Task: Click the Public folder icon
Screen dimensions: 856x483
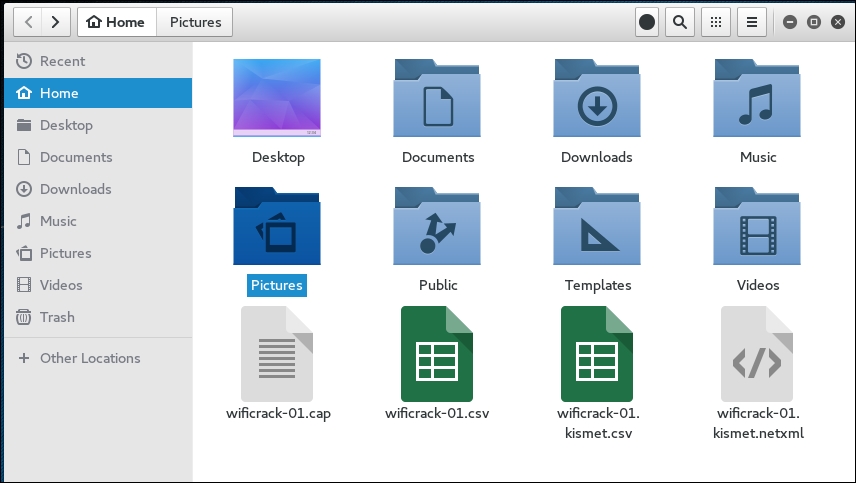Action: point(437,226)
